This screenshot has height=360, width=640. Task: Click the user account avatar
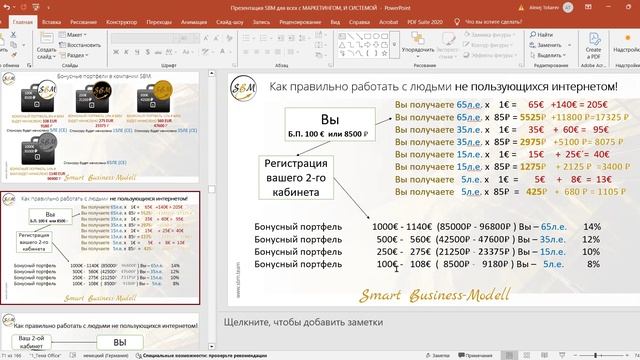(x=568, y=7)
